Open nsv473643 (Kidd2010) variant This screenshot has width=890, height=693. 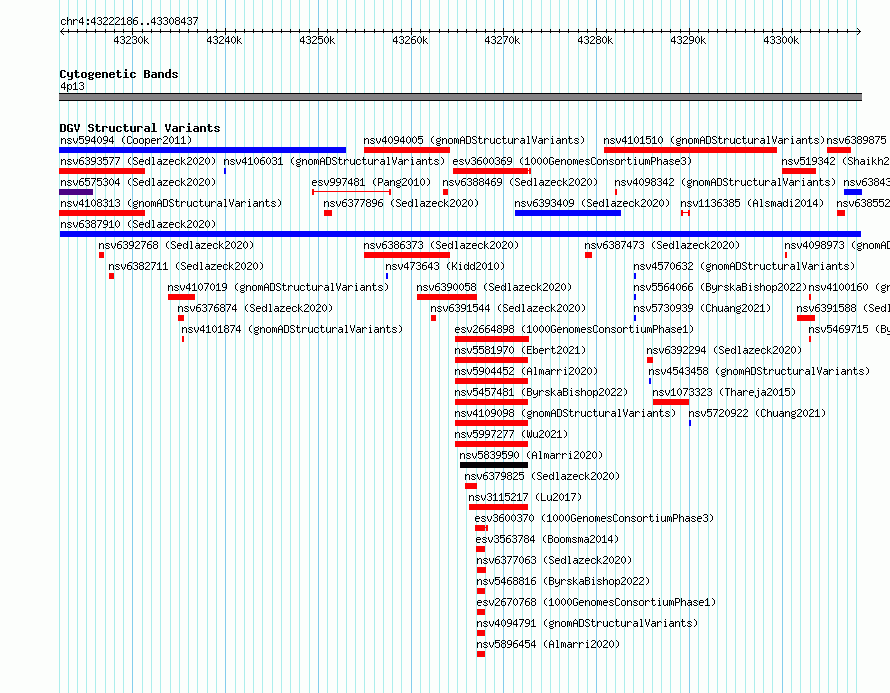[444, 266]
